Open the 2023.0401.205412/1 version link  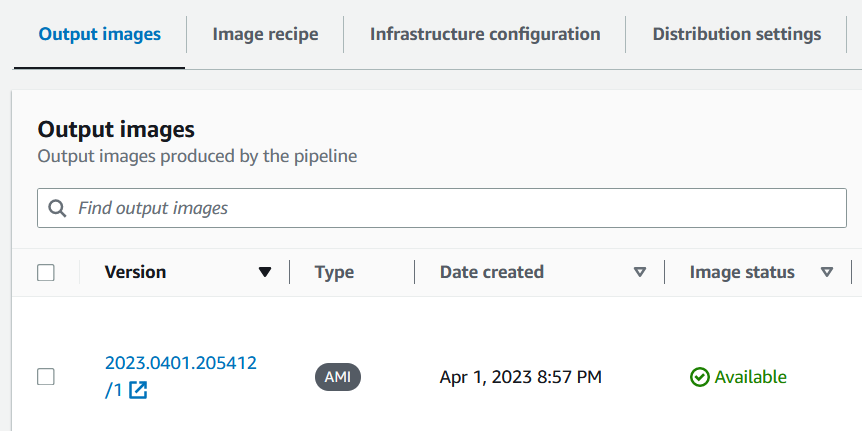[x=180, y=363]
